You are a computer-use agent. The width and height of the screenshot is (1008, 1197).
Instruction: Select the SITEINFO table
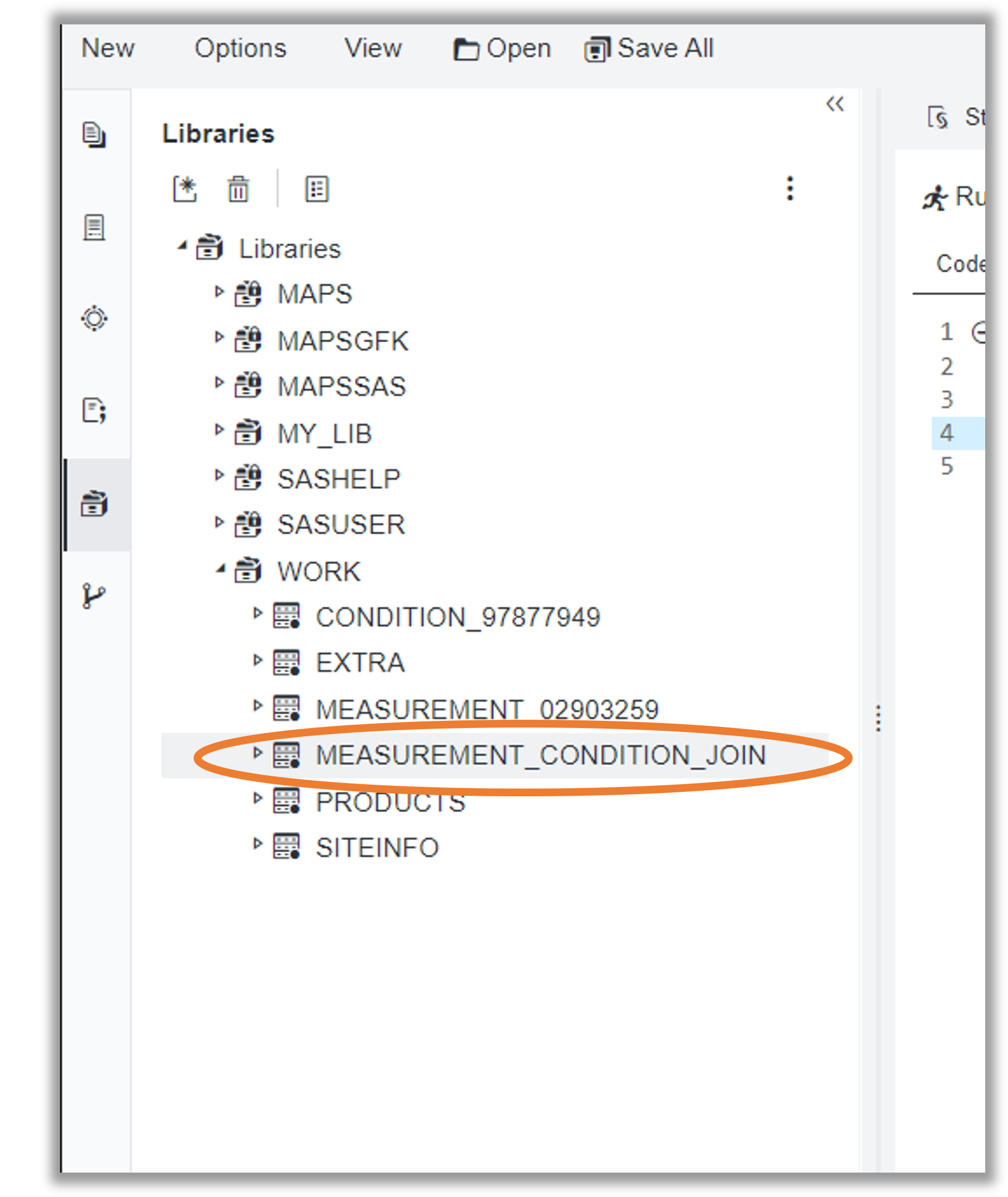[377, 847]
